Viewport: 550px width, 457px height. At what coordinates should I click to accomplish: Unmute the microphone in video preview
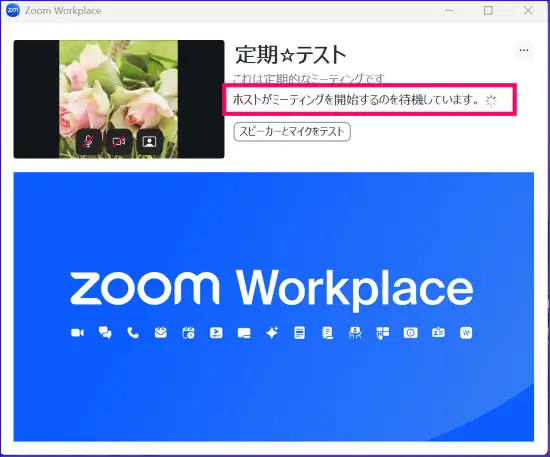pyautogui.click(x=88, y=142)
